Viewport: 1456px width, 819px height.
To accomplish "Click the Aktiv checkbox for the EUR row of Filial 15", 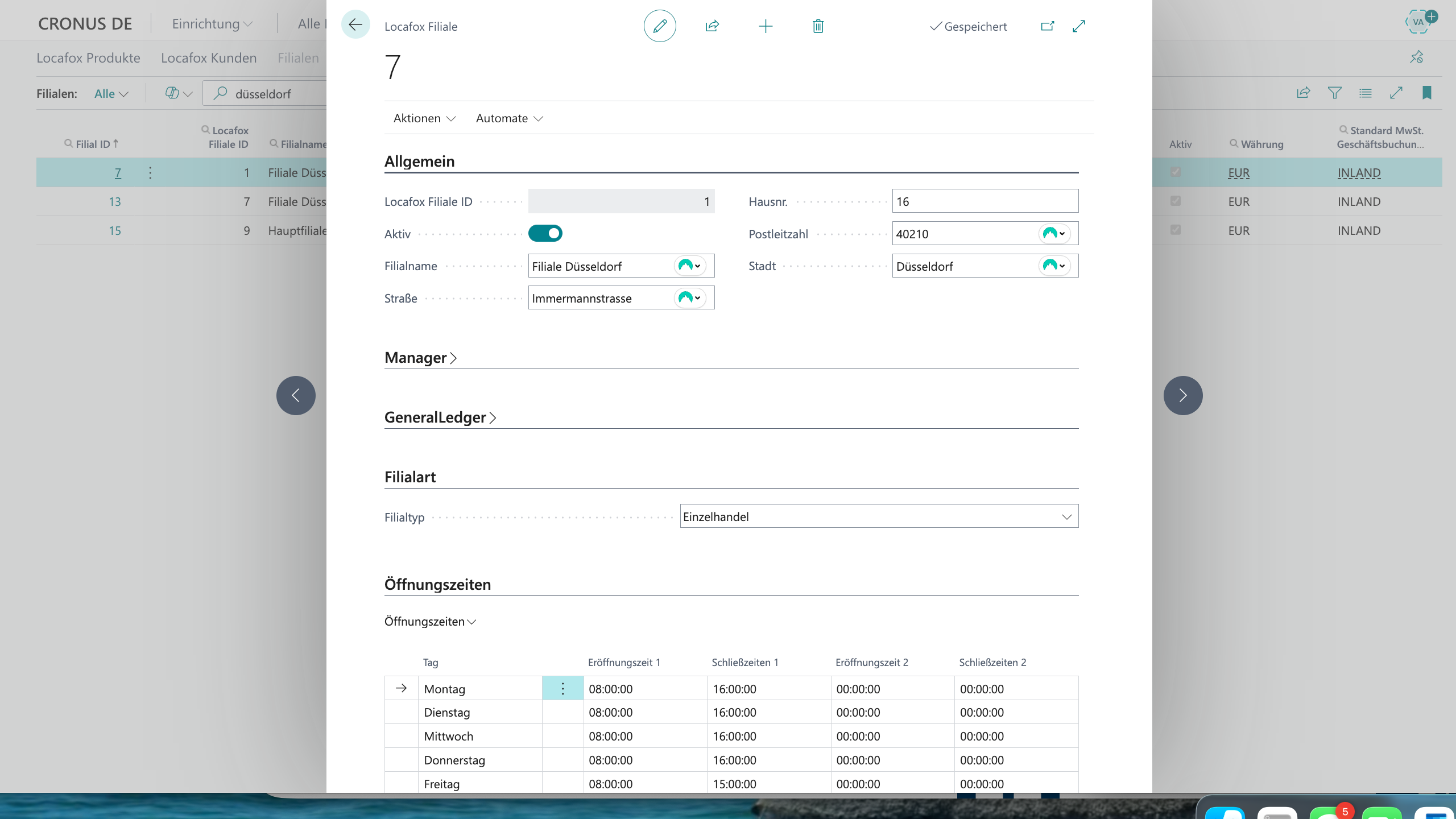I will [x=1176, y=230].
